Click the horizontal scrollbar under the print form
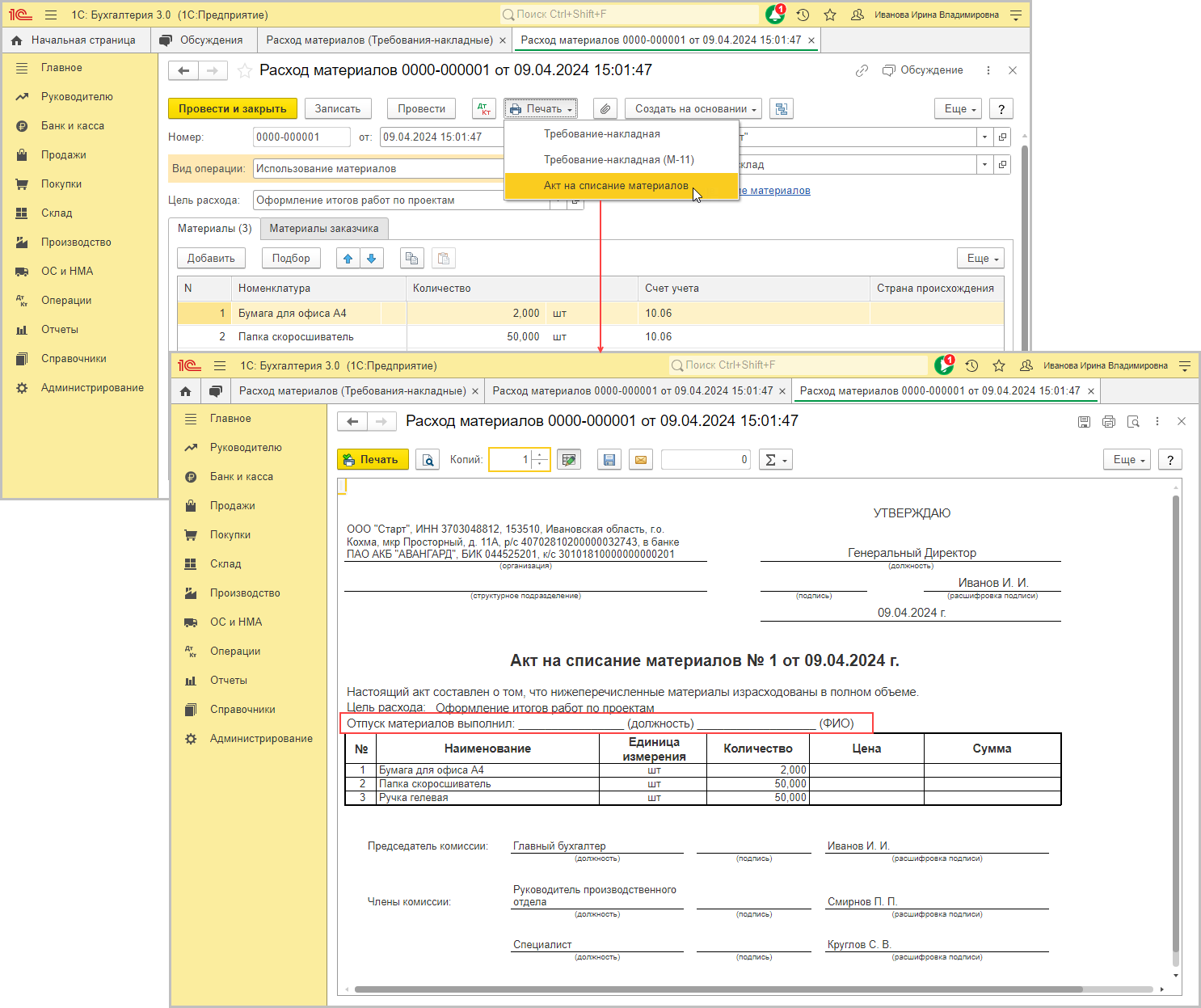This screenshot has width=1201, height=1008. click(718, 989)
